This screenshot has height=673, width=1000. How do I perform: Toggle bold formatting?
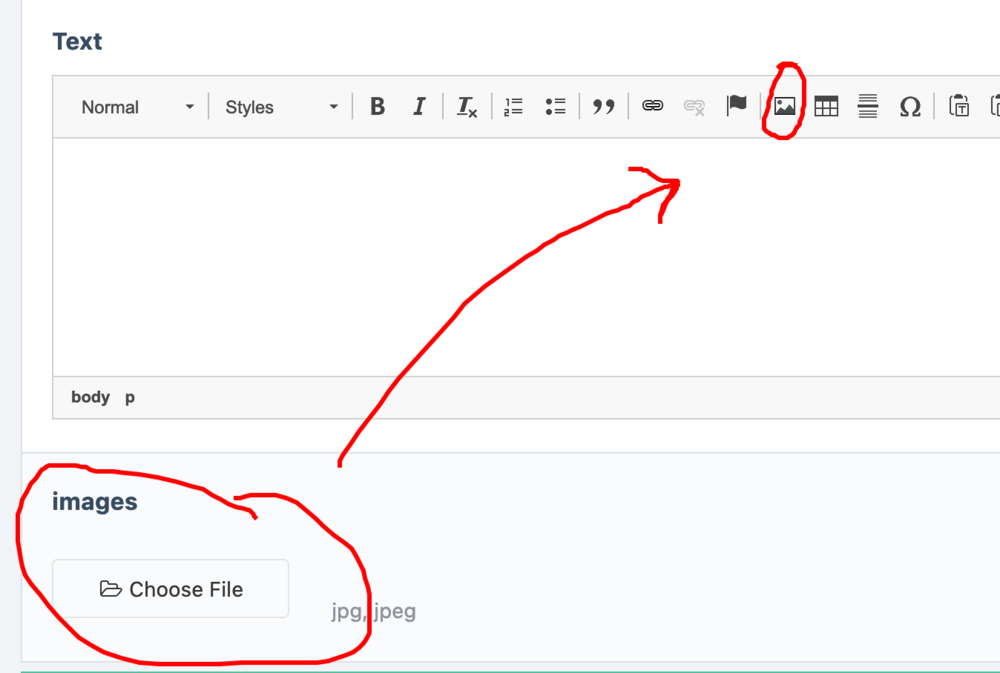[x=377, y=107]
